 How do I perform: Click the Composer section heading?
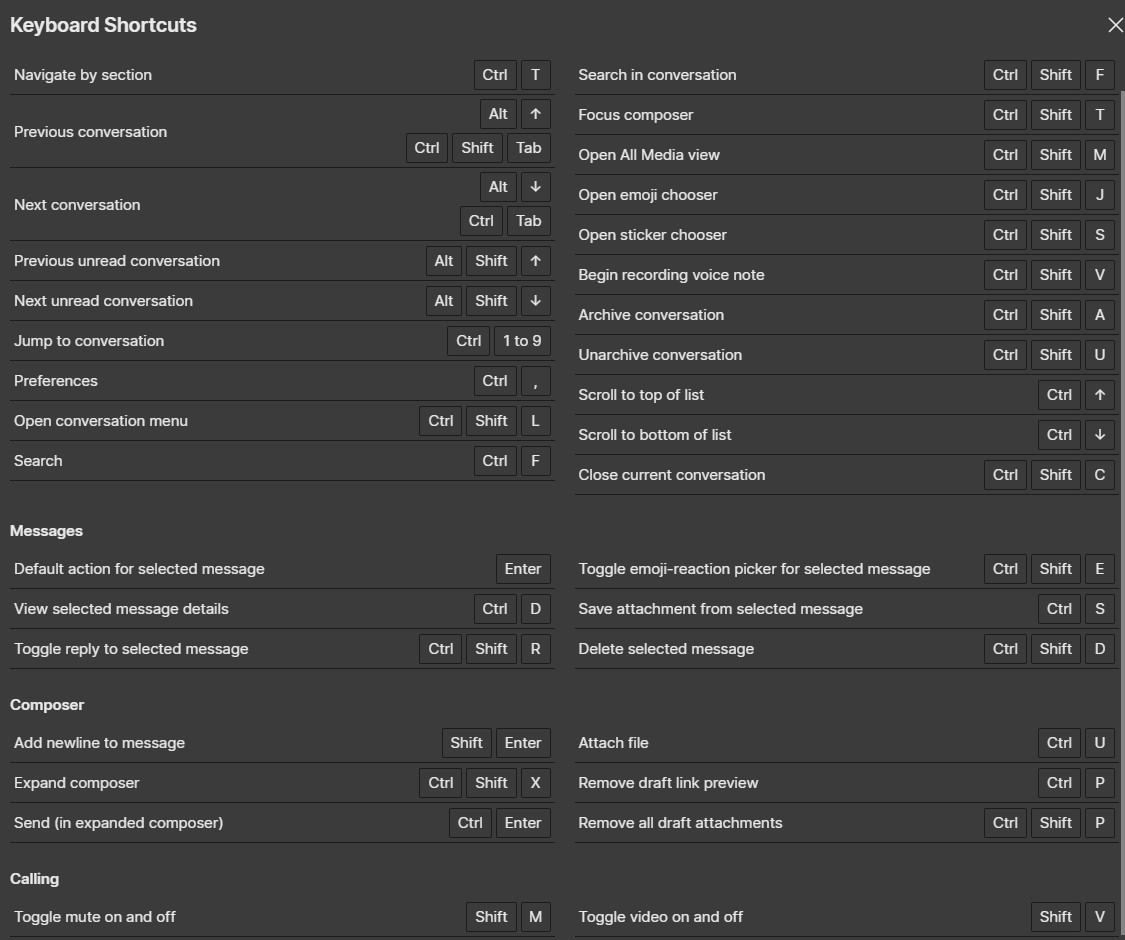47,705
